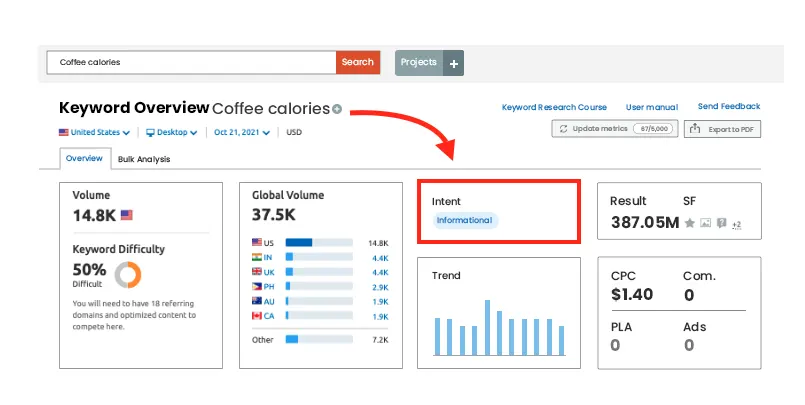Click the UK flag in Global Volume list
The height and width of the screenshot is (405, 805).
257,272
